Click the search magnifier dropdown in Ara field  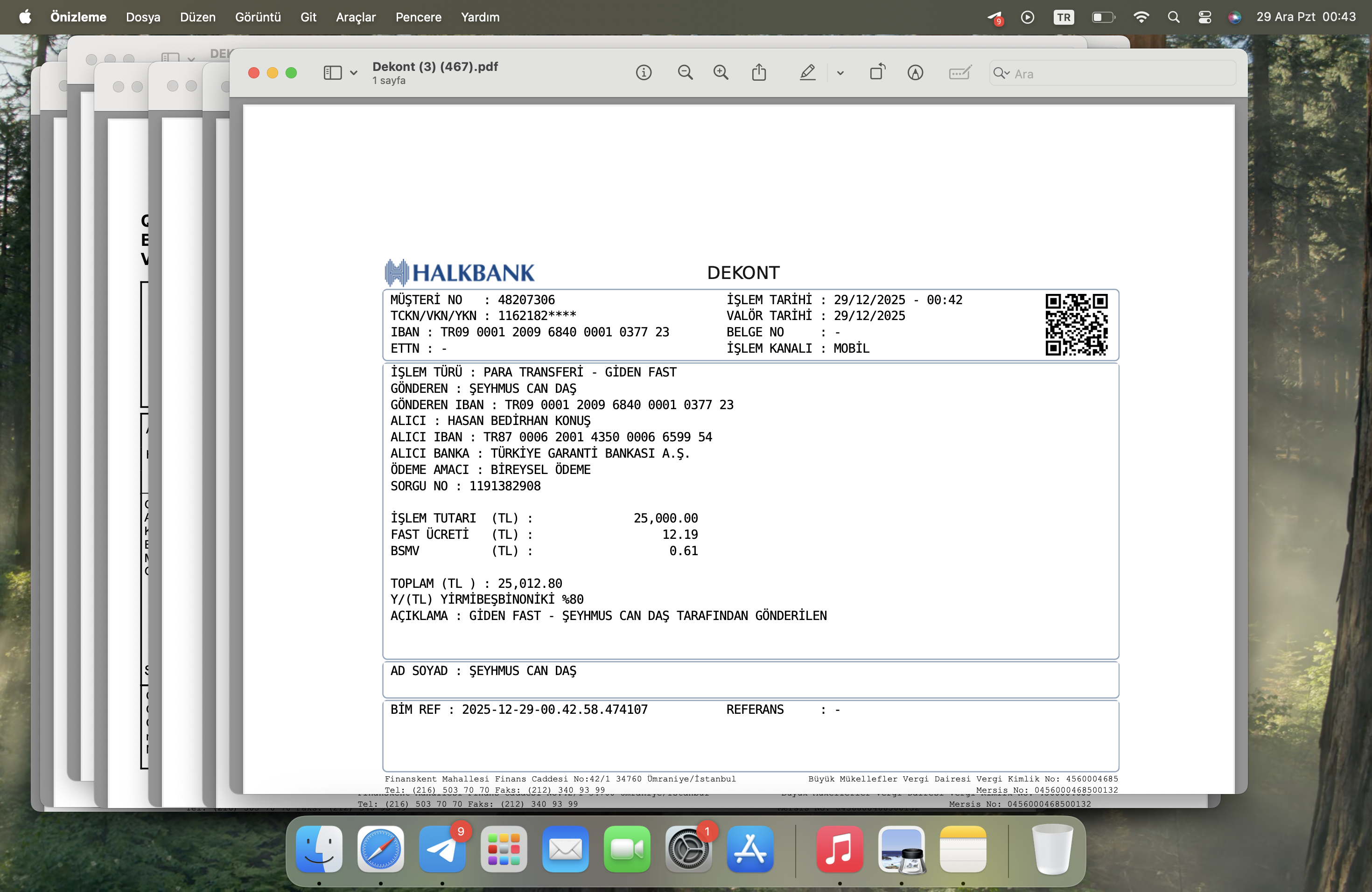click(x=1001, y=73)
